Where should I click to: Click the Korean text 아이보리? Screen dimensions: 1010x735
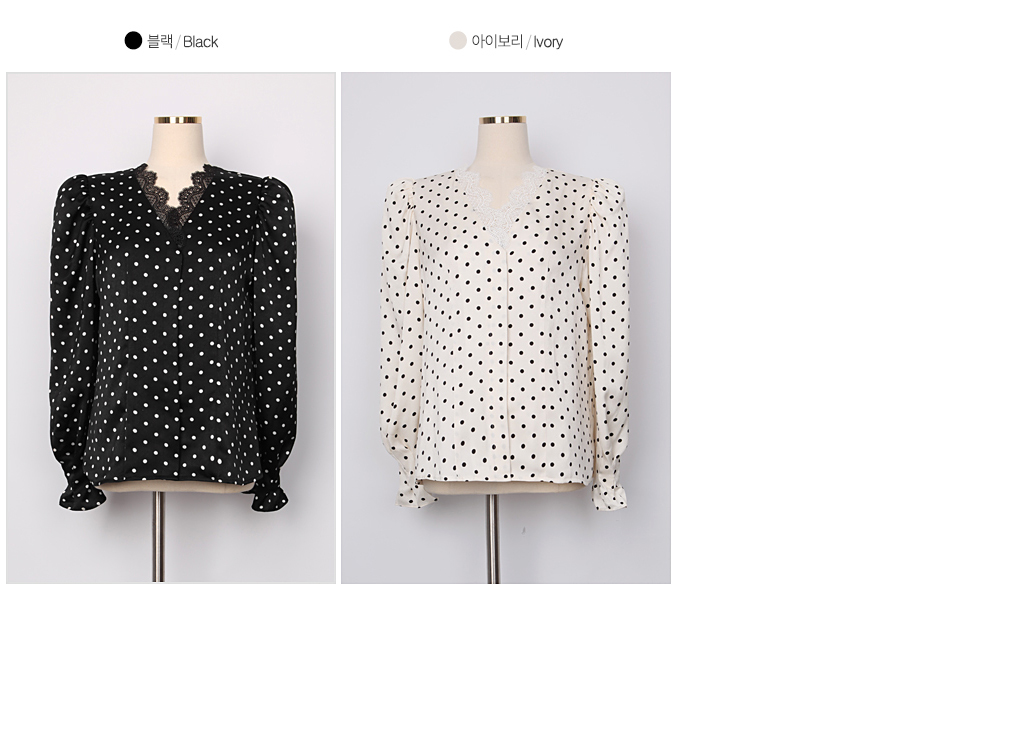[497, 42]
